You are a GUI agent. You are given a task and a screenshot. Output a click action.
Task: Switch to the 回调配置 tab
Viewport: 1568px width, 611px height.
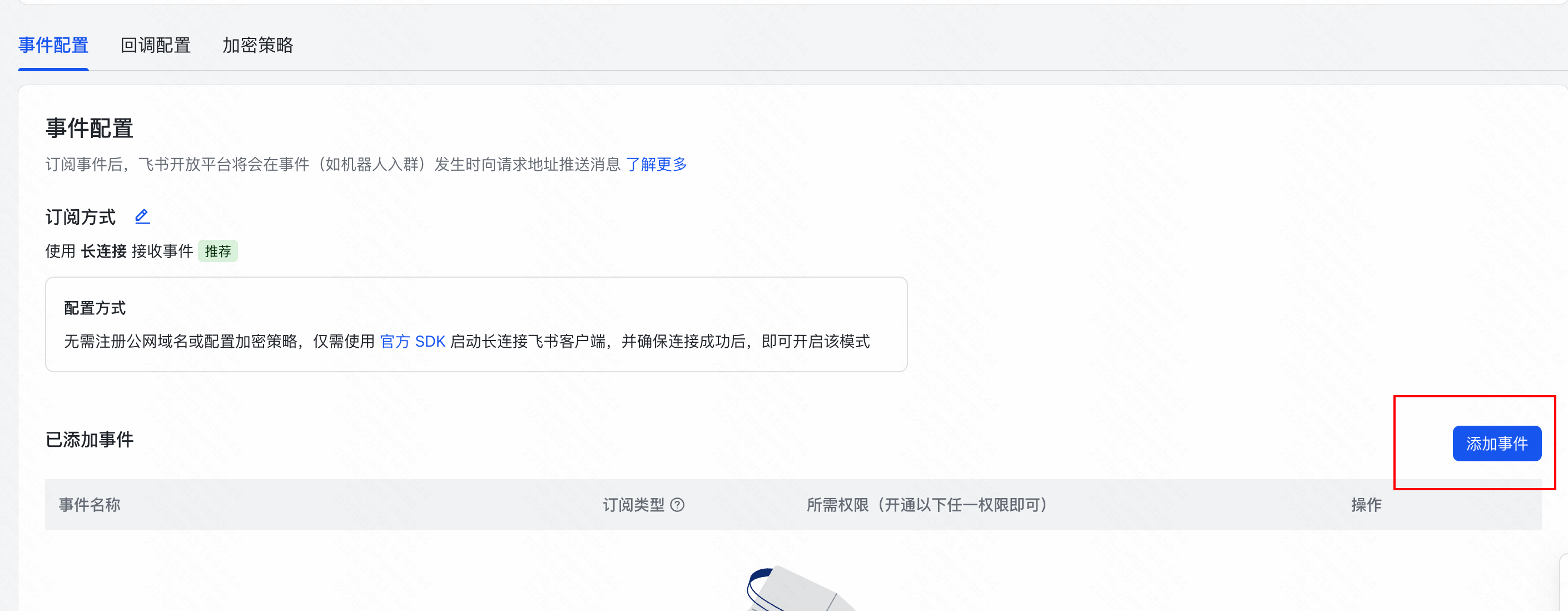pos(155,45)
